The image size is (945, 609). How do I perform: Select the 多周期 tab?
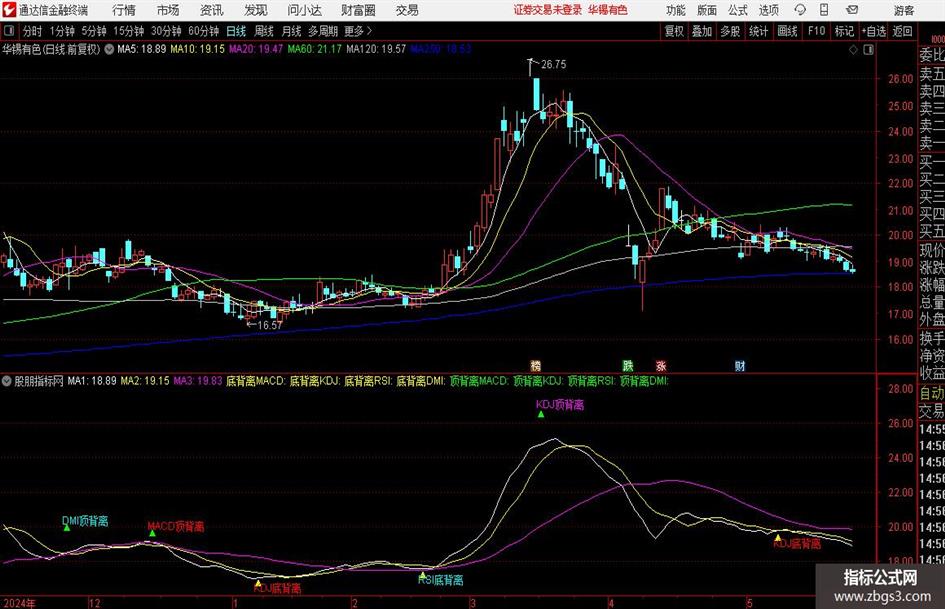[323, 31]
